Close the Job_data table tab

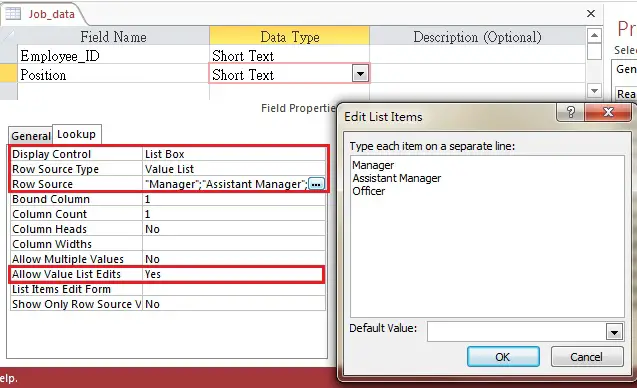click(591, 14)
